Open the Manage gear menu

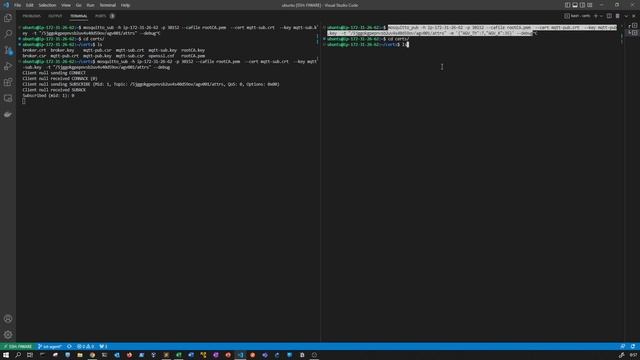[8, 335]
